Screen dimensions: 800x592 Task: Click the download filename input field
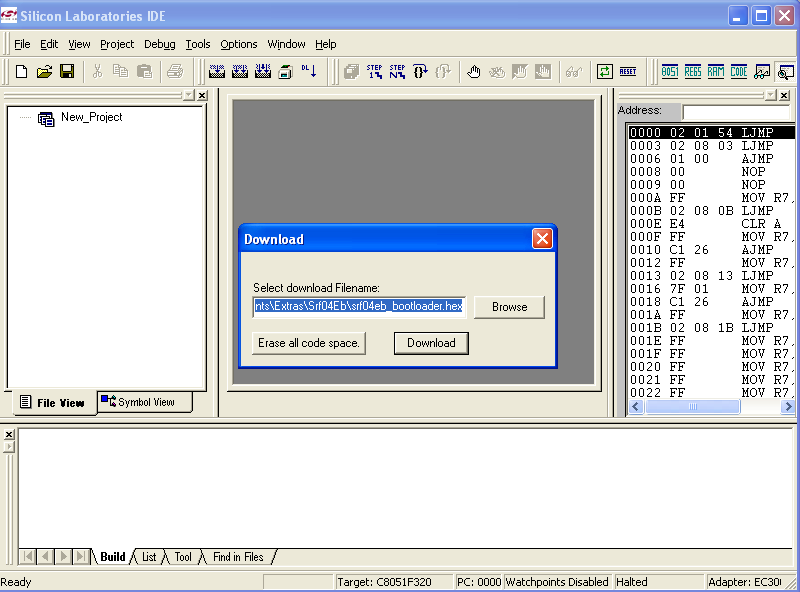tap(359, 306)
